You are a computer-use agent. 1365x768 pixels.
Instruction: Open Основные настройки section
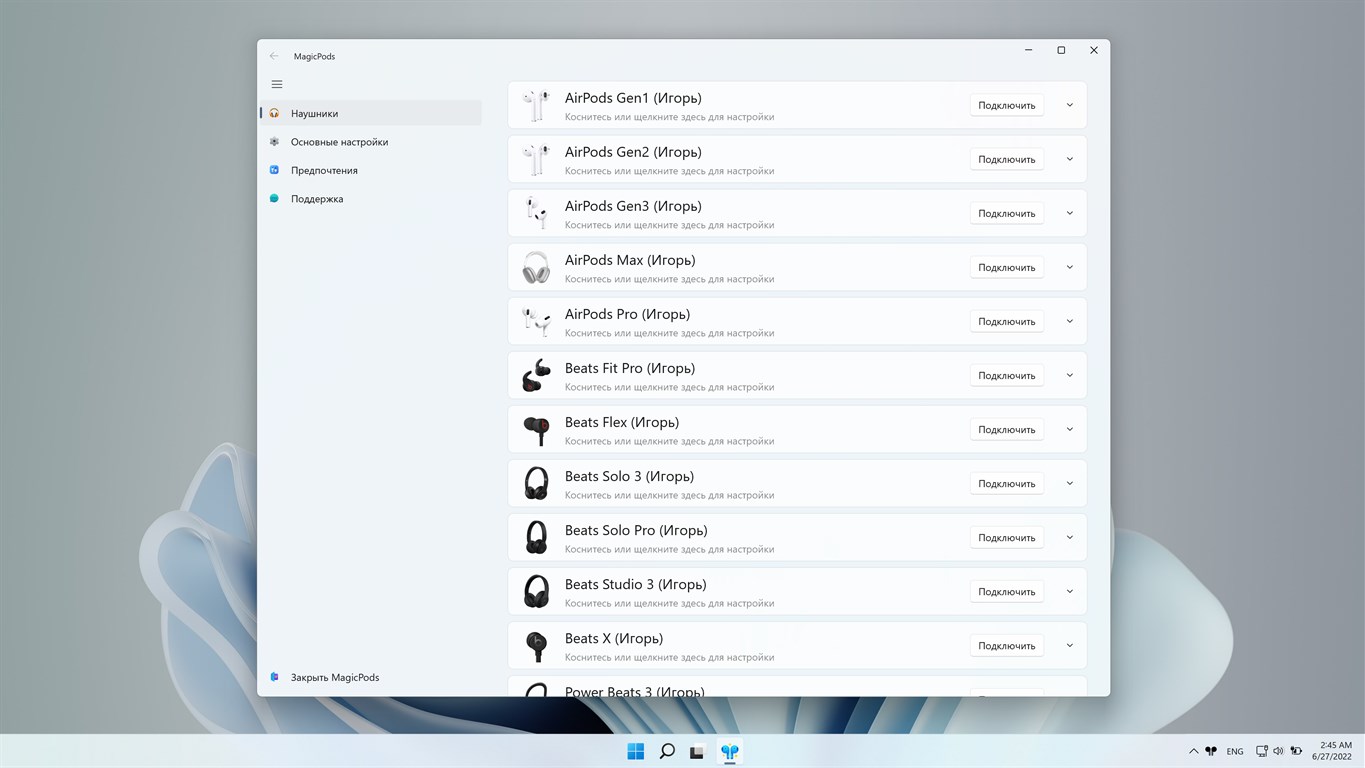339,142
